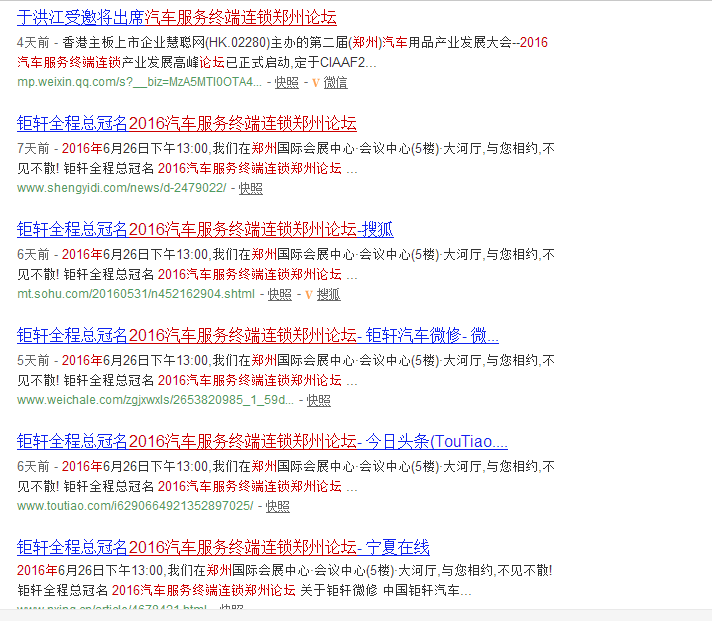Click URL text www.shengyidi.com/news/d-2479022/
The image size is (712, 621).
coord(121,188)
